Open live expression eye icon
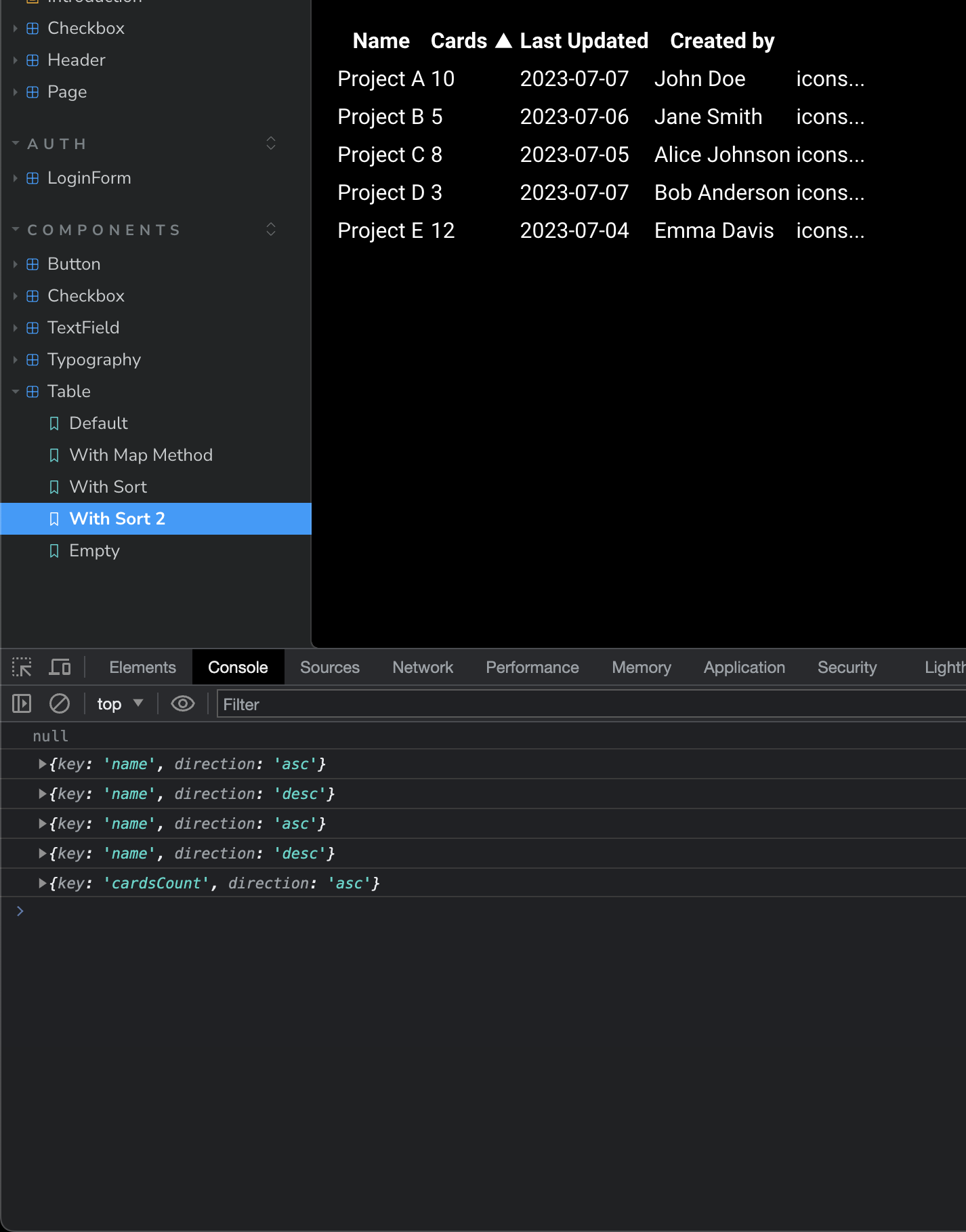The width and height of the screenshot is (966, 1232). [182, 704]
